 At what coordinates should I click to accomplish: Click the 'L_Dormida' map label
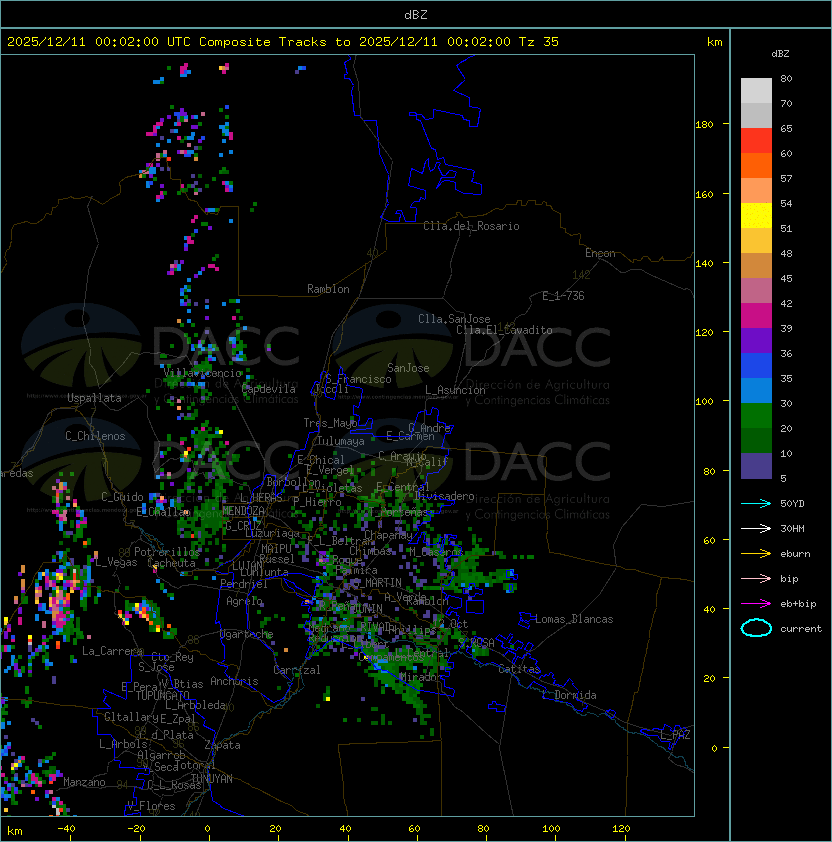click(569, 695)
